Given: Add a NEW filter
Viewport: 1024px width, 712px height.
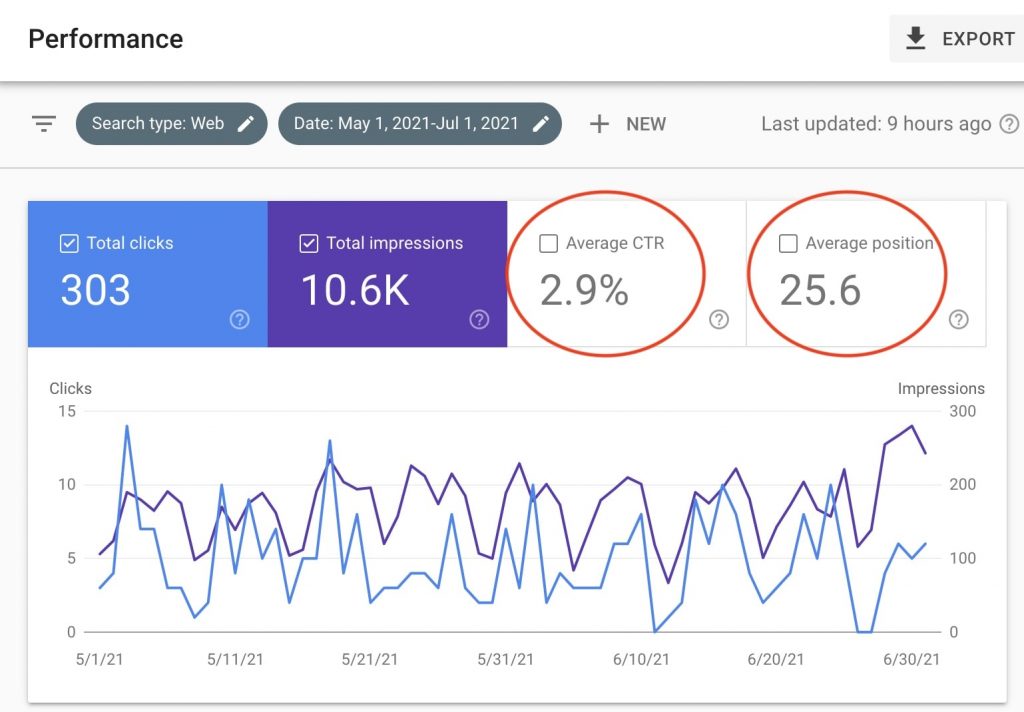Looking at the screenshot, I should point(628,124).
